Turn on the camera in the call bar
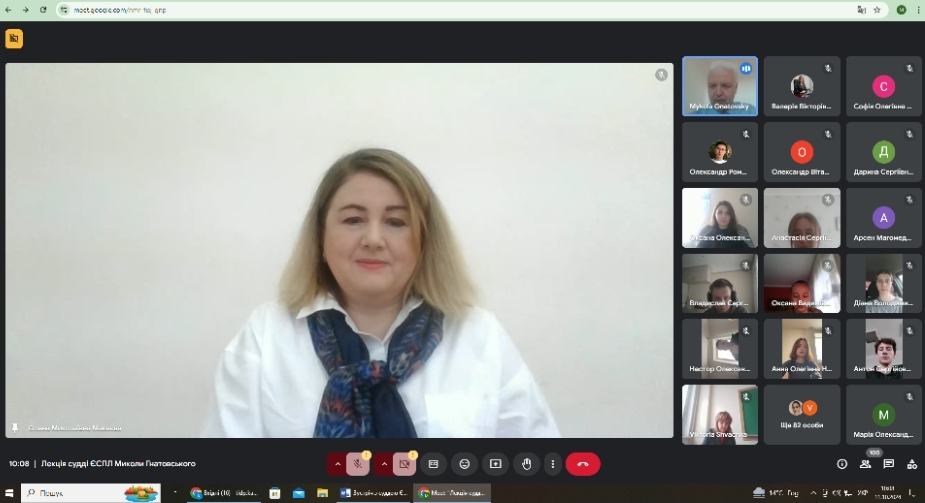925x503 pixels. pyautogui.click(x=405, y=464)
